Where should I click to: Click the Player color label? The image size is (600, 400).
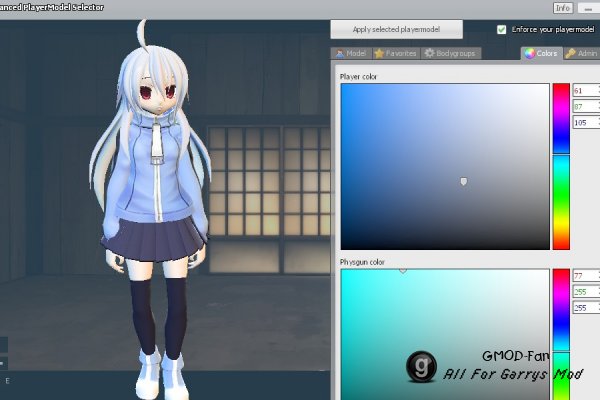click(358, 77)
